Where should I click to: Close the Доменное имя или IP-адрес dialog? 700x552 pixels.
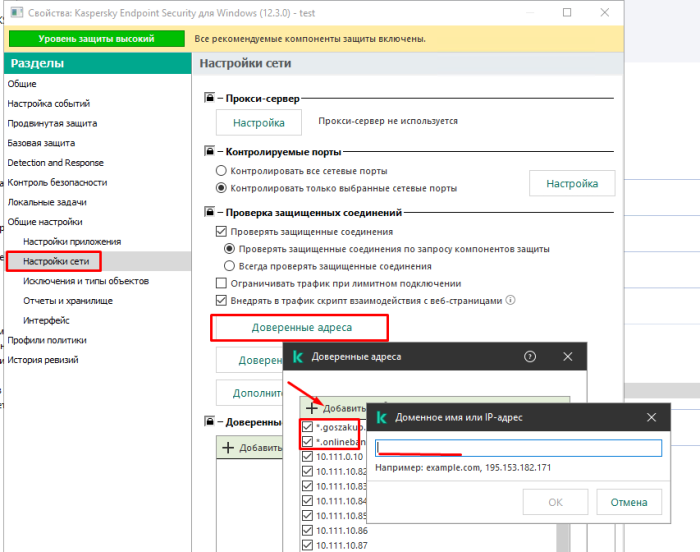coord(652,416)
